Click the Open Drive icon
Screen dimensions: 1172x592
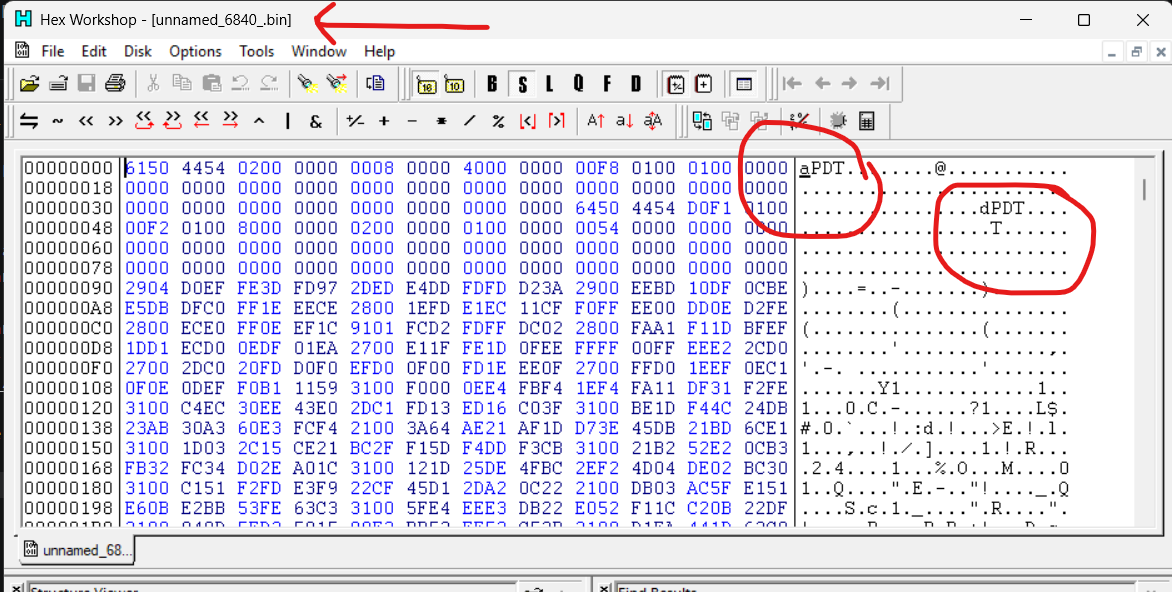click(x=58, y=84)
